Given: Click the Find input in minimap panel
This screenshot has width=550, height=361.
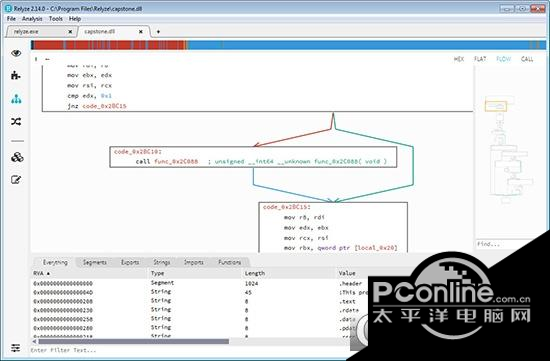Looking at the screenshot, I should (505, 244).
